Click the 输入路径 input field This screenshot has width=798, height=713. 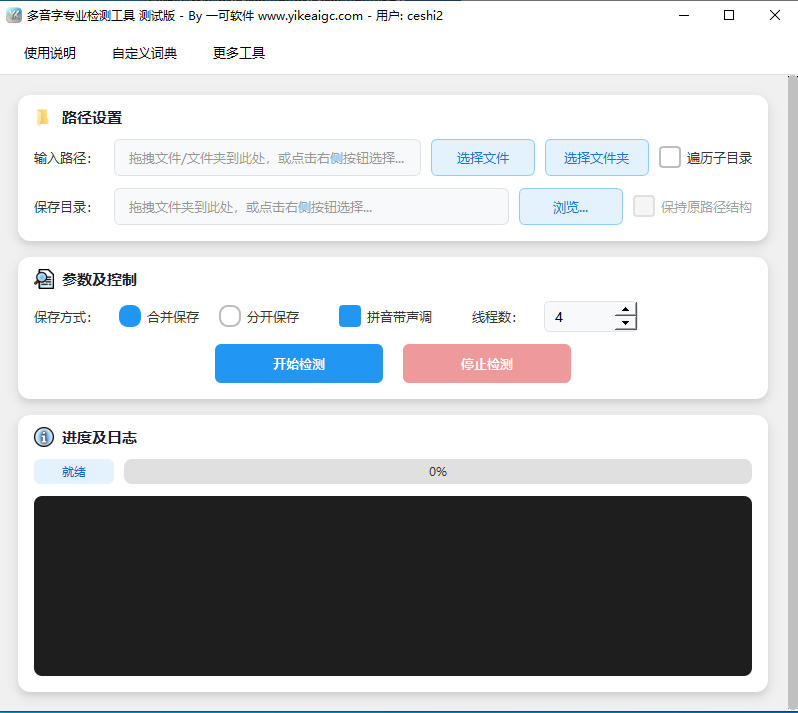(267, 158)
